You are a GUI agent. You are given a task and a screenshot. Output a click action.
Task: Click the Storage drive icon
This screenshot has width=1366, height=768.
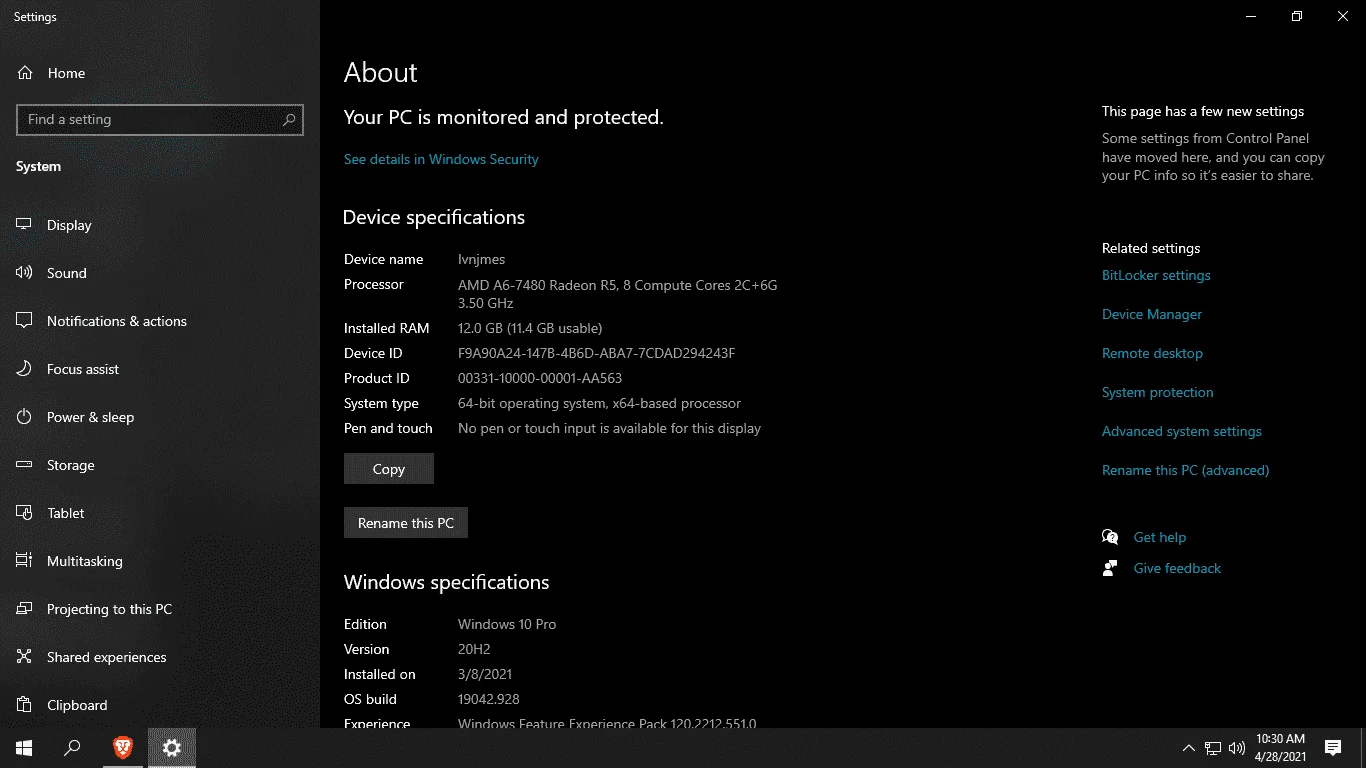click(x=25, y=465)
